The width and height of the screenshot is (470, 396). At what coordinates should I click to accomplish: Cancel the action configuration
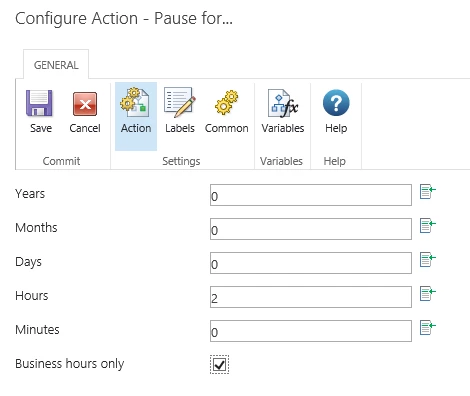pyautogui.click(x=85, y=112)
